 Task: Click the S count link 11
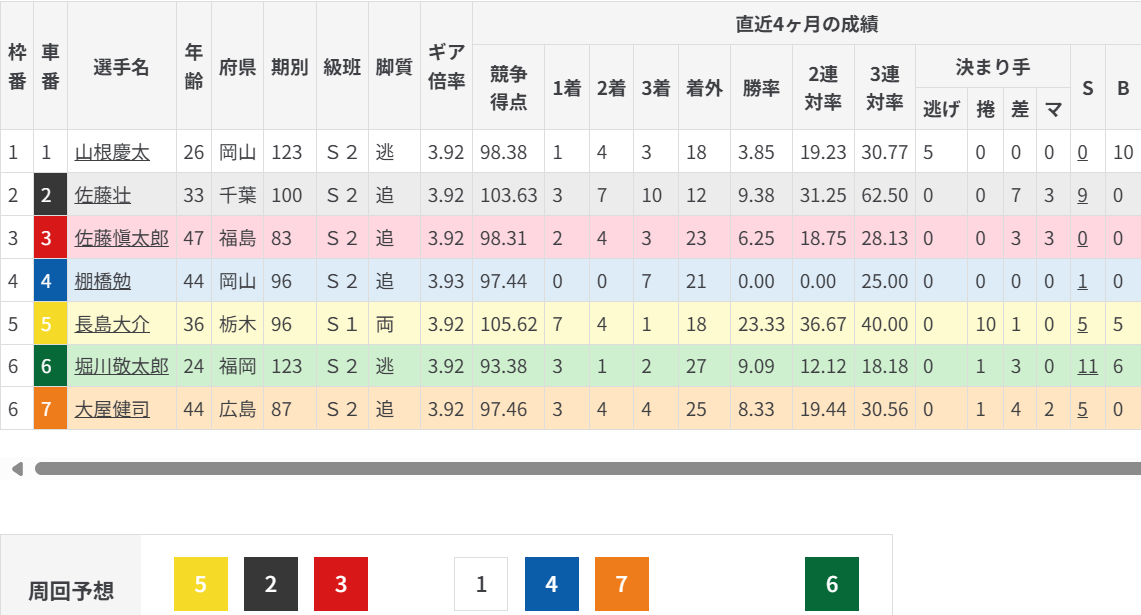[1087, 367]
